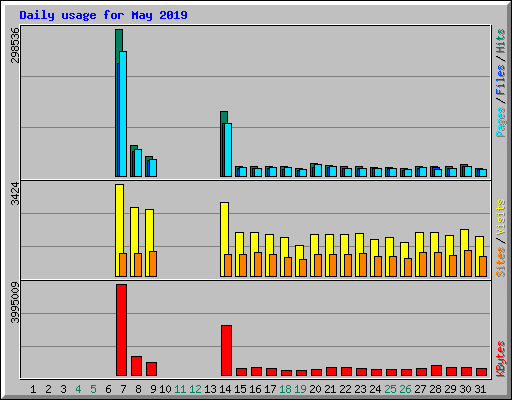Click day label 6 on the x-axis
512x400 pixels.
[x=108, y=389]
